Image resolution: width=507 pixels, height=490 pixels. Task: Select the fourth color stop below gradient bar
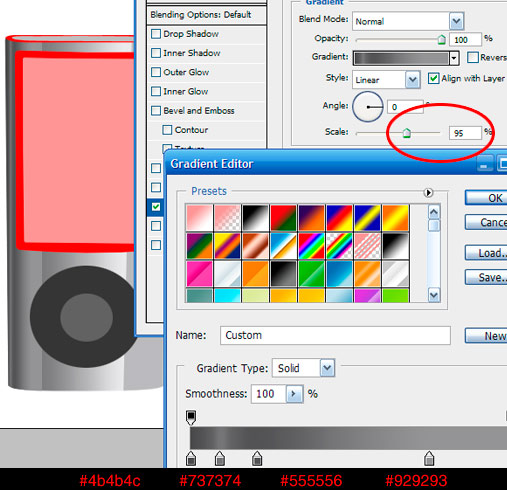point(429,458)
